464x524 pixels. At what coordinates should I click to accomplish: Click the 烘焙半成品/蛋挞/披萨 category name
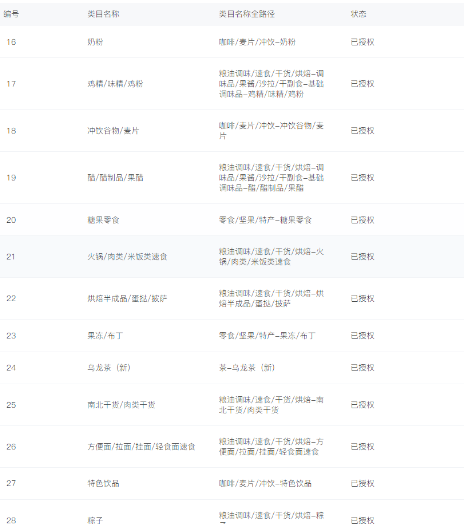click(x=127, y=298)
